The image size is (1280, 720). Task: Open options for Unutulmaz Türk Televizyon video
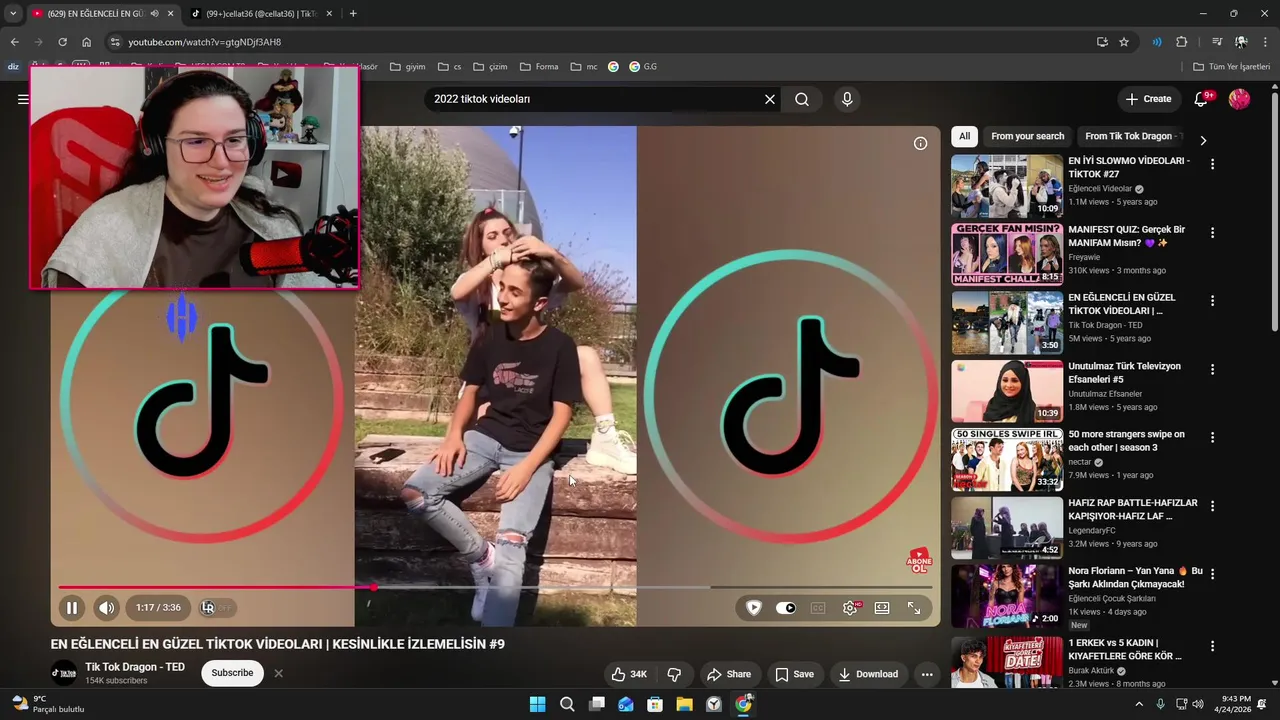point(1213,369)
